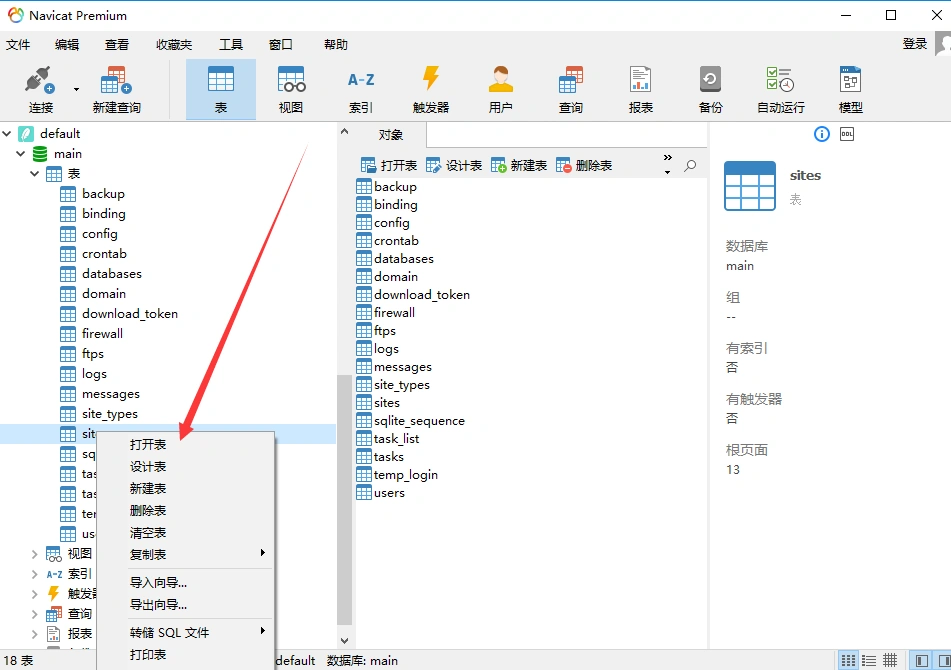The image size is (951, 670).
Task: Open the dropdown arrow next to 连接
Action: (x=76, y=88)
